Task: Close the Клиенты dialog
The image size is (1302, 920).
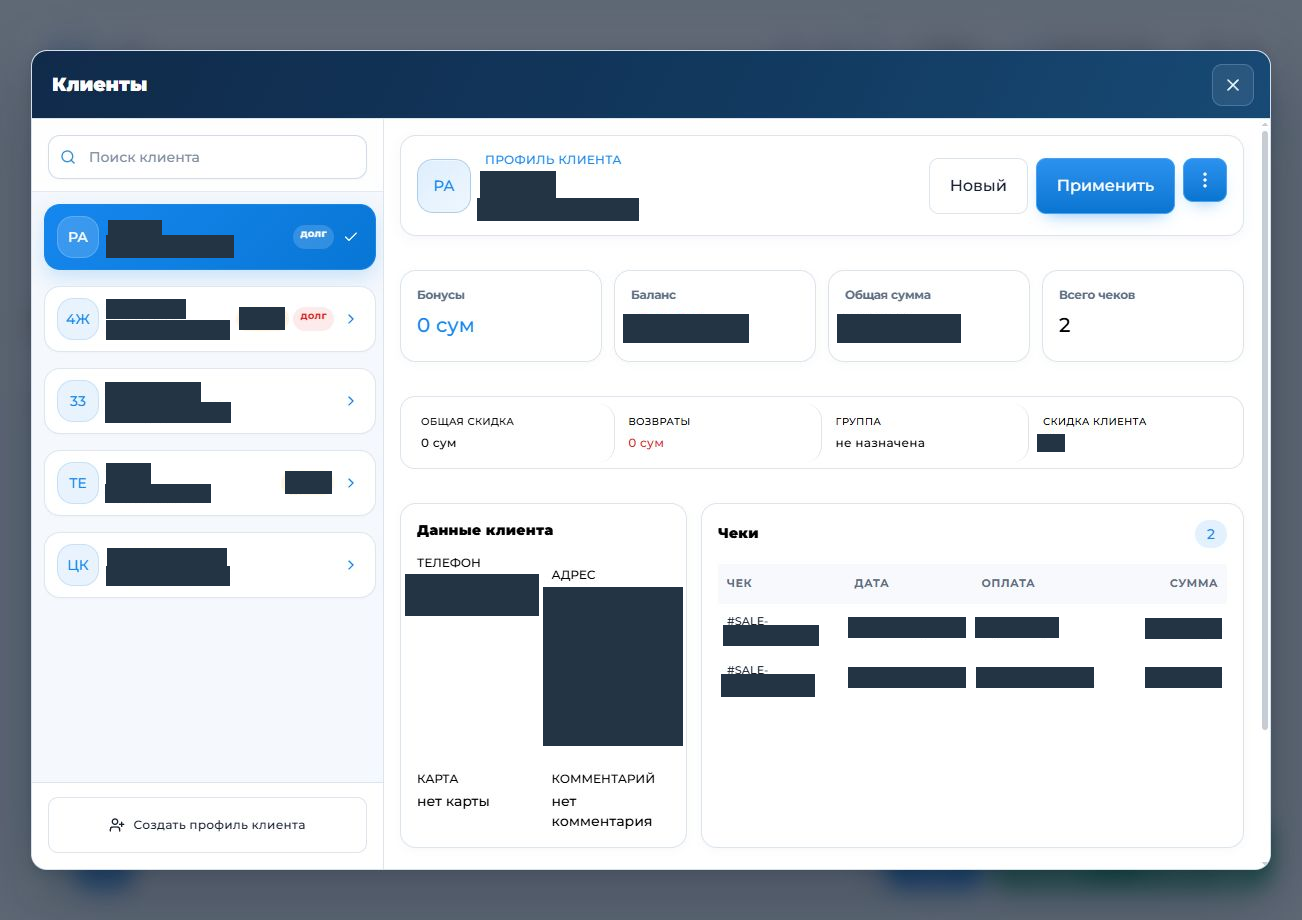Action: [1233, 85]
